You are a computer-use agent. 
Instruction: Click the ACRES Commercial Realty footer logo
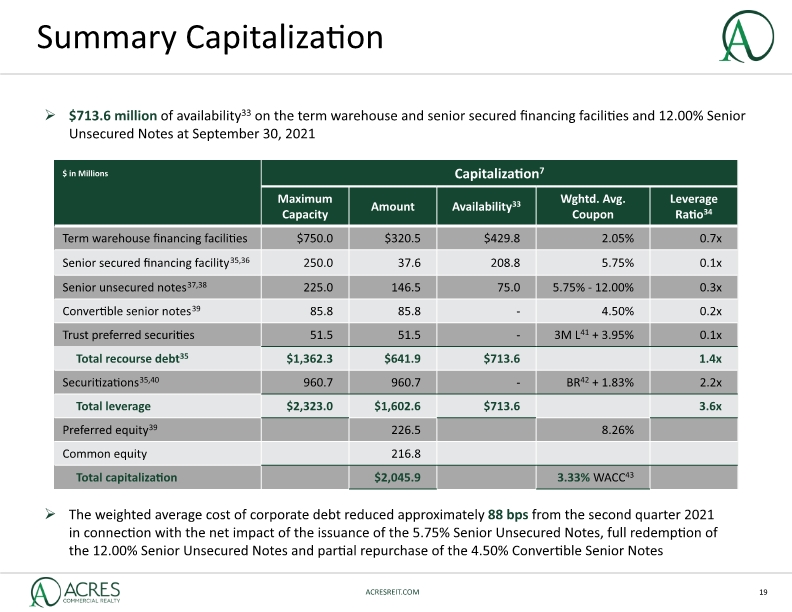[x=76, y=592]
